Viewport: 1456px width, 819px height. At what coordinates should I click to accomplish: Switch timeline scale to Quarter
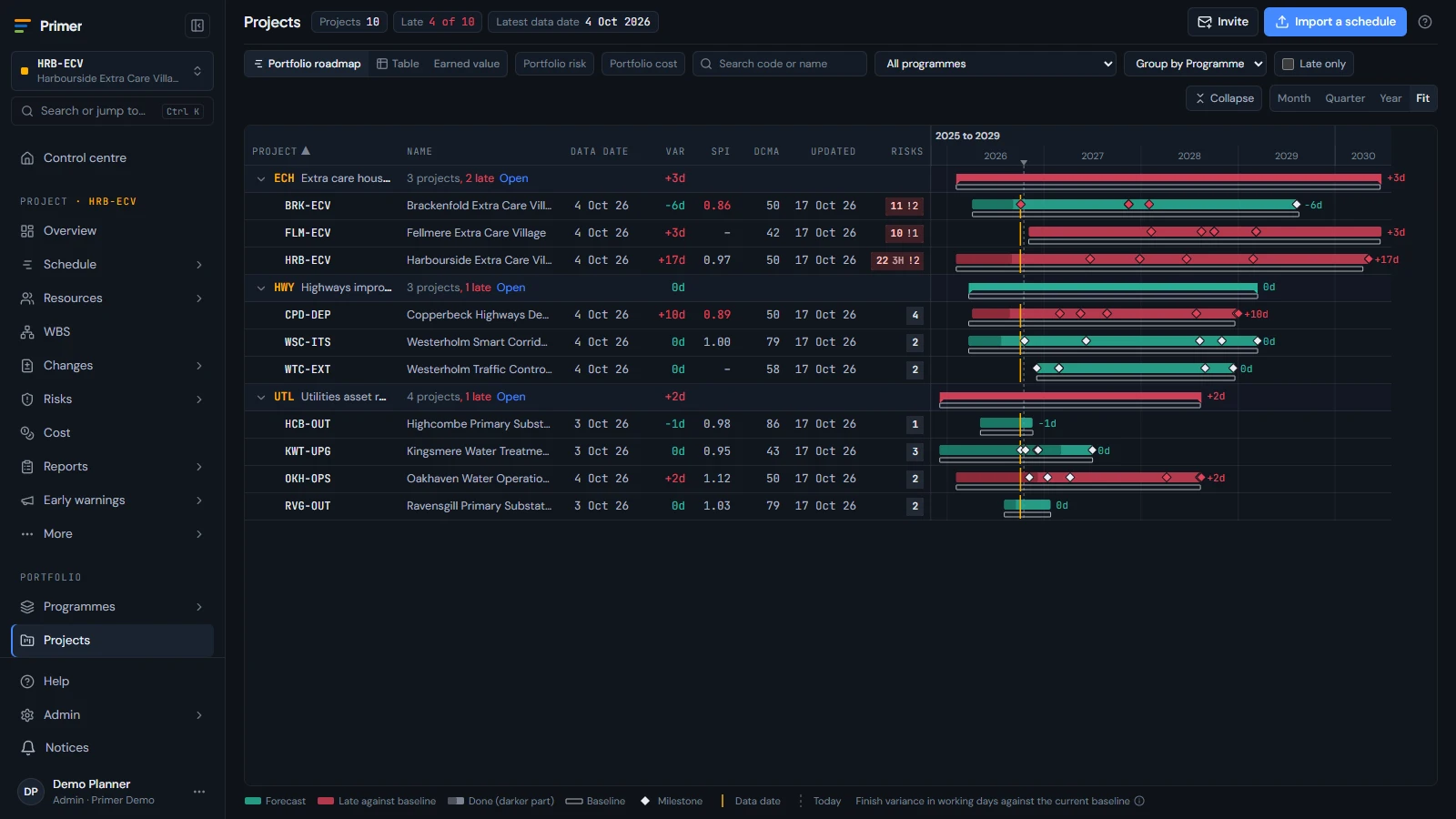(x=1345, y=98)
